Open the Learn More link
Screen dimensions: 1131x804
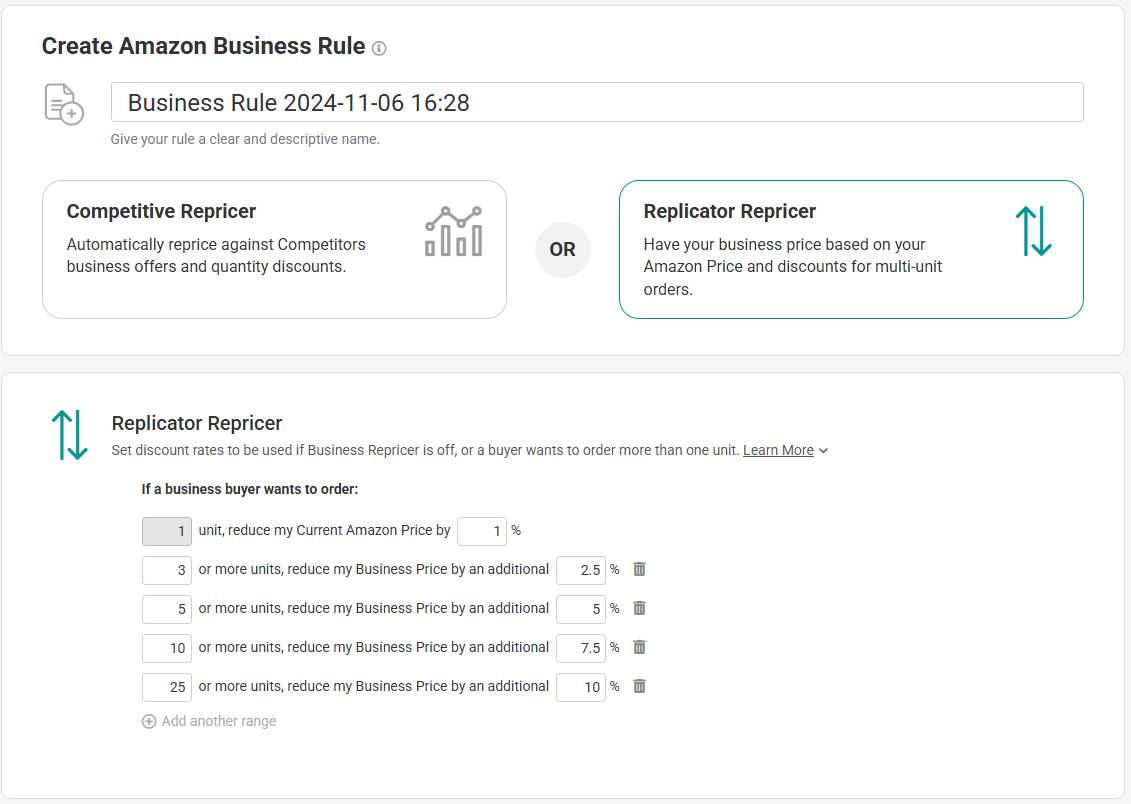[778, 450]
